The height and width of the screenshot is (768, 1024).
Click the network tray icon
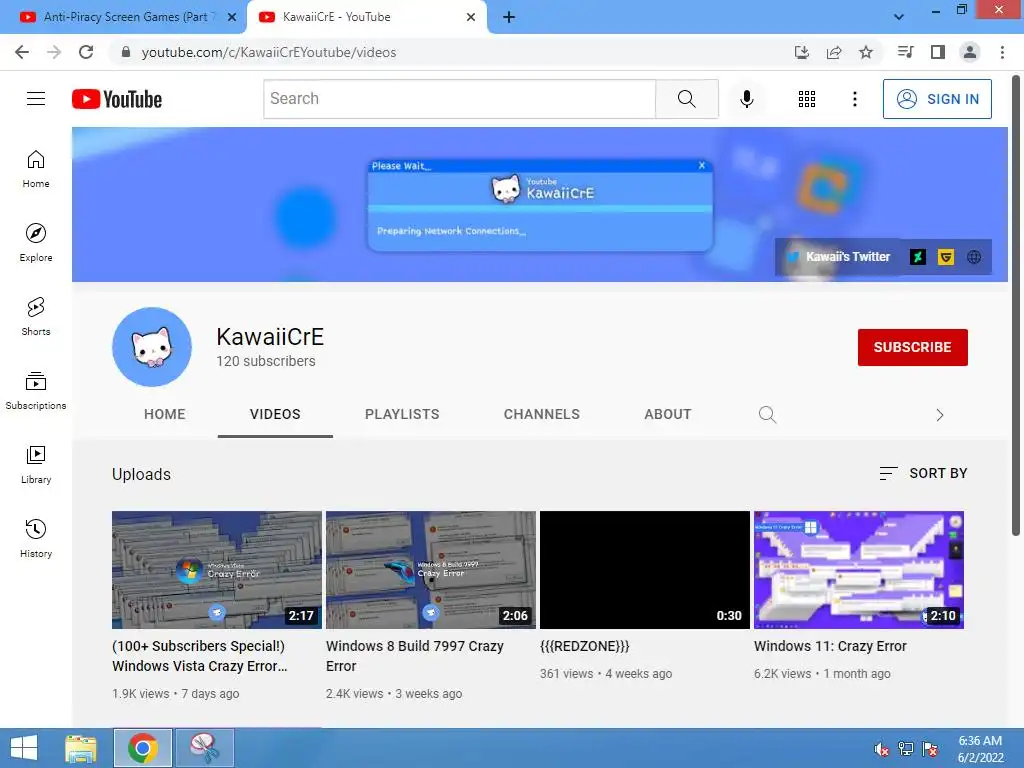906,749
